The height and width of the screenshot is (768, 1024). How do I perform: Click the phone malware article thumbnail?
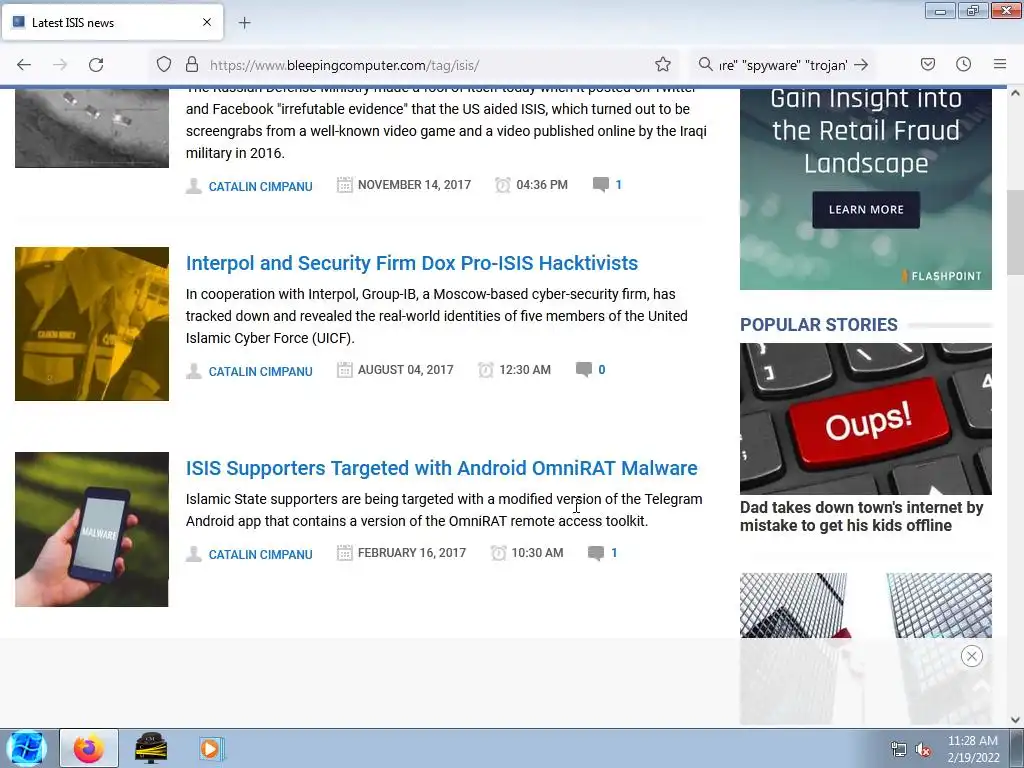tap(92, 529)
